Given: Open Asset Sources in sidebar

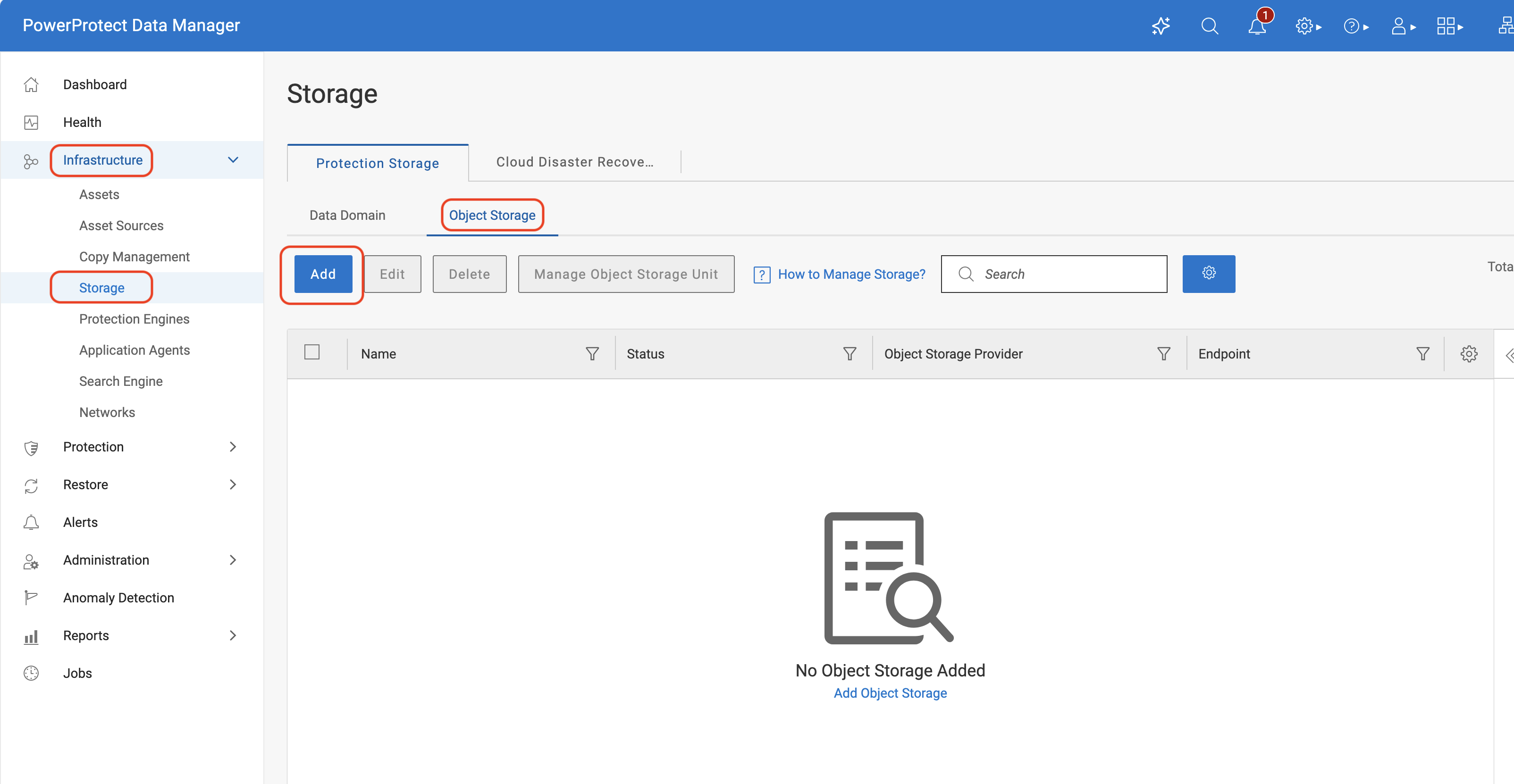Looking at the screenshot, I should [x=122, y=226].
